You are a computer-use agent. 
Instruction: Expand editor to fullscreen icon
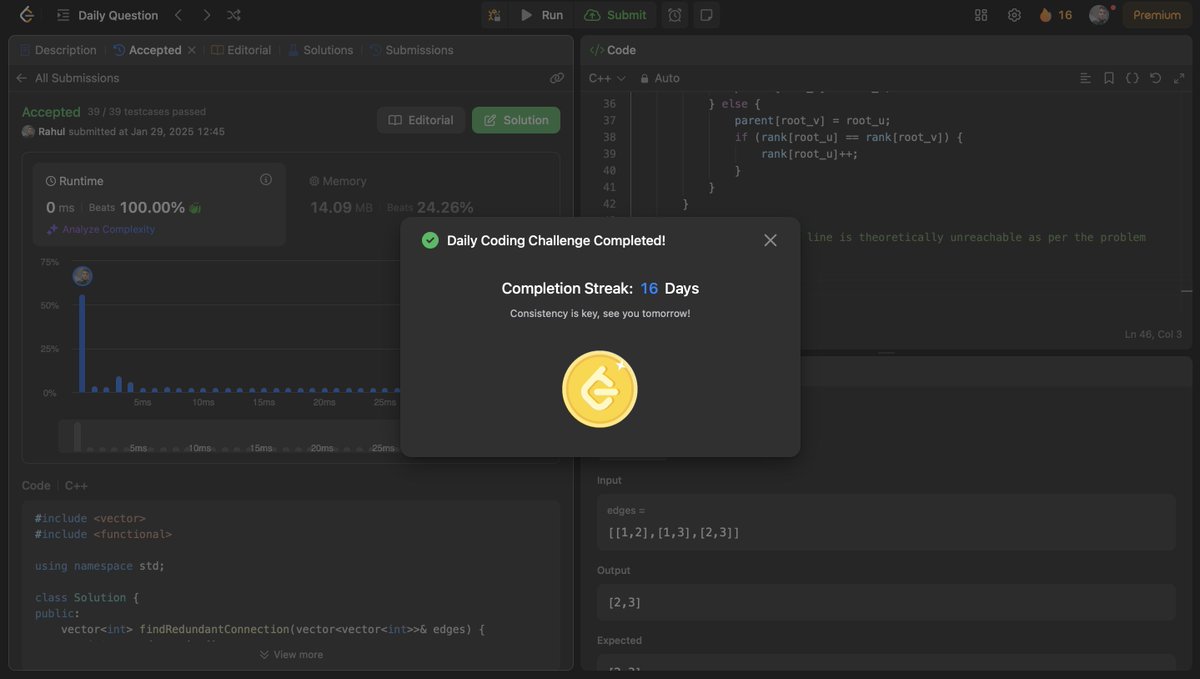tap(1178, 78)
